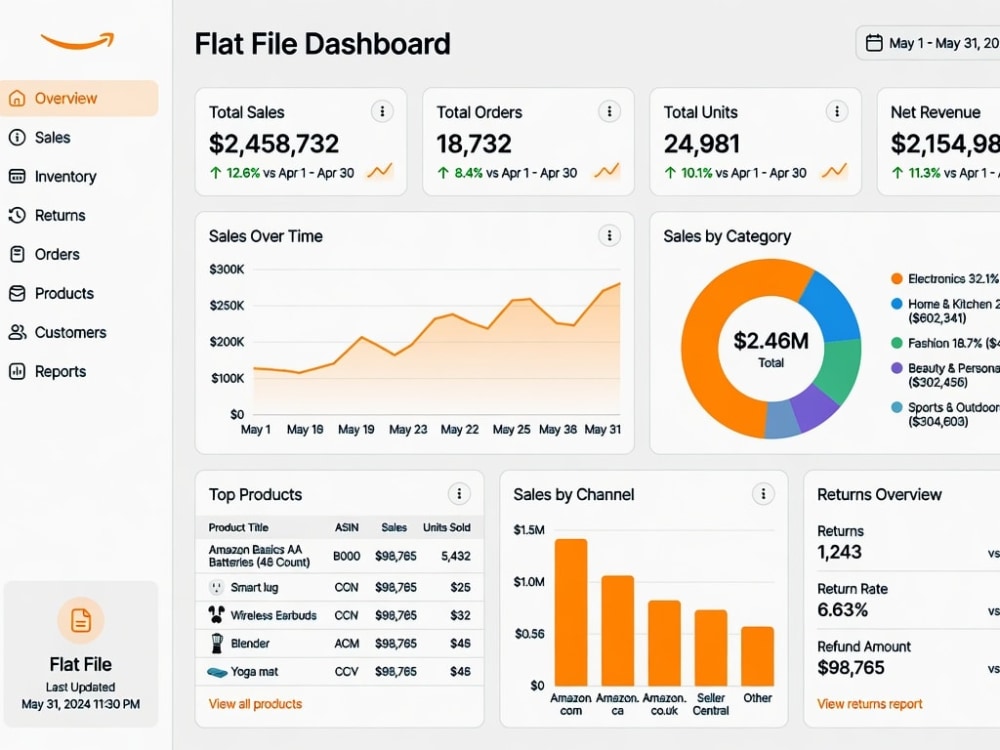
Task: Sort by Product Title column header
Action: pyautogui.click(x=239, y=527)
